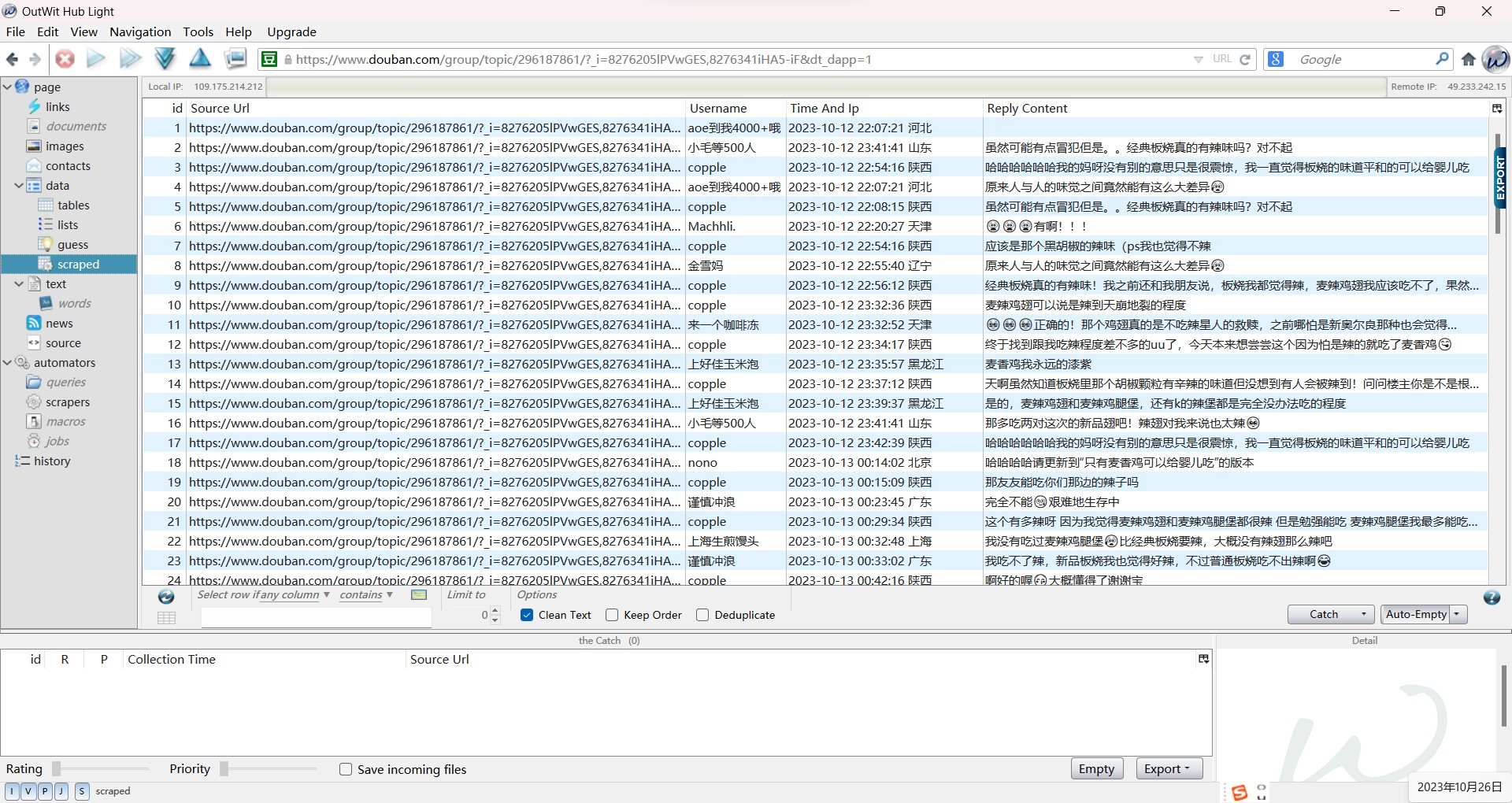This screenshot has width=1512, height=803.
Task: Open the vertical EXPORT side tab
Action: (x=1500, y=178)
